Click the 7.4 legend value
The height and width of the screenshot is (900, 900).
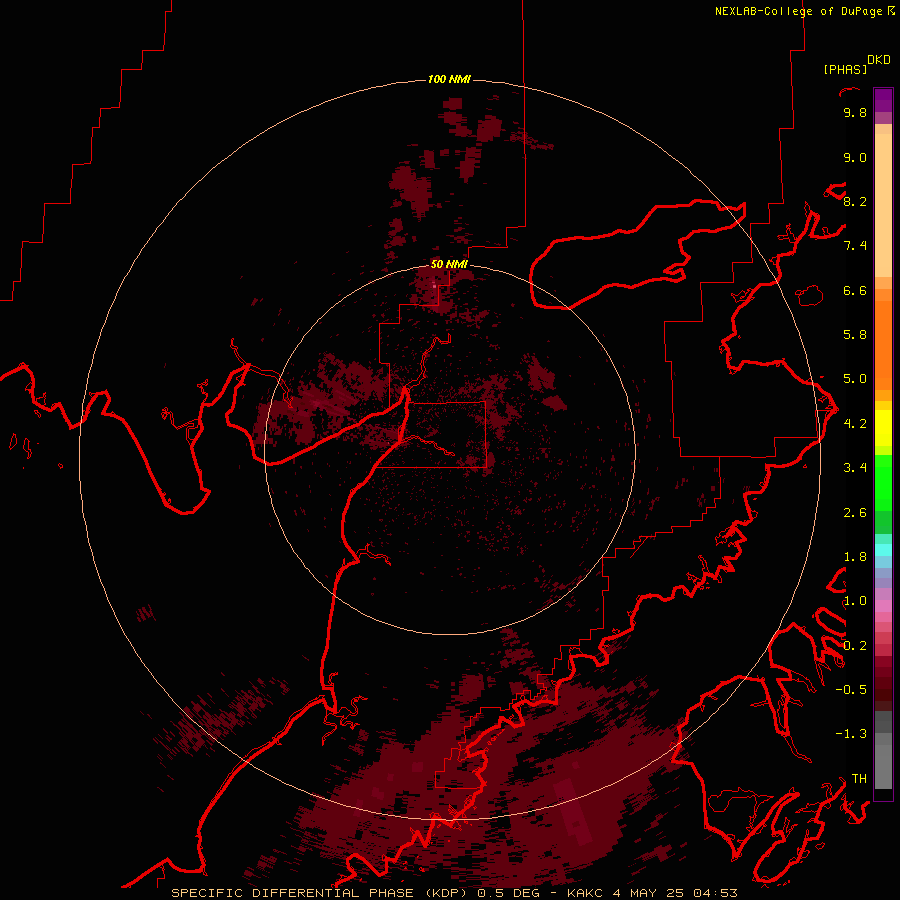855,246
